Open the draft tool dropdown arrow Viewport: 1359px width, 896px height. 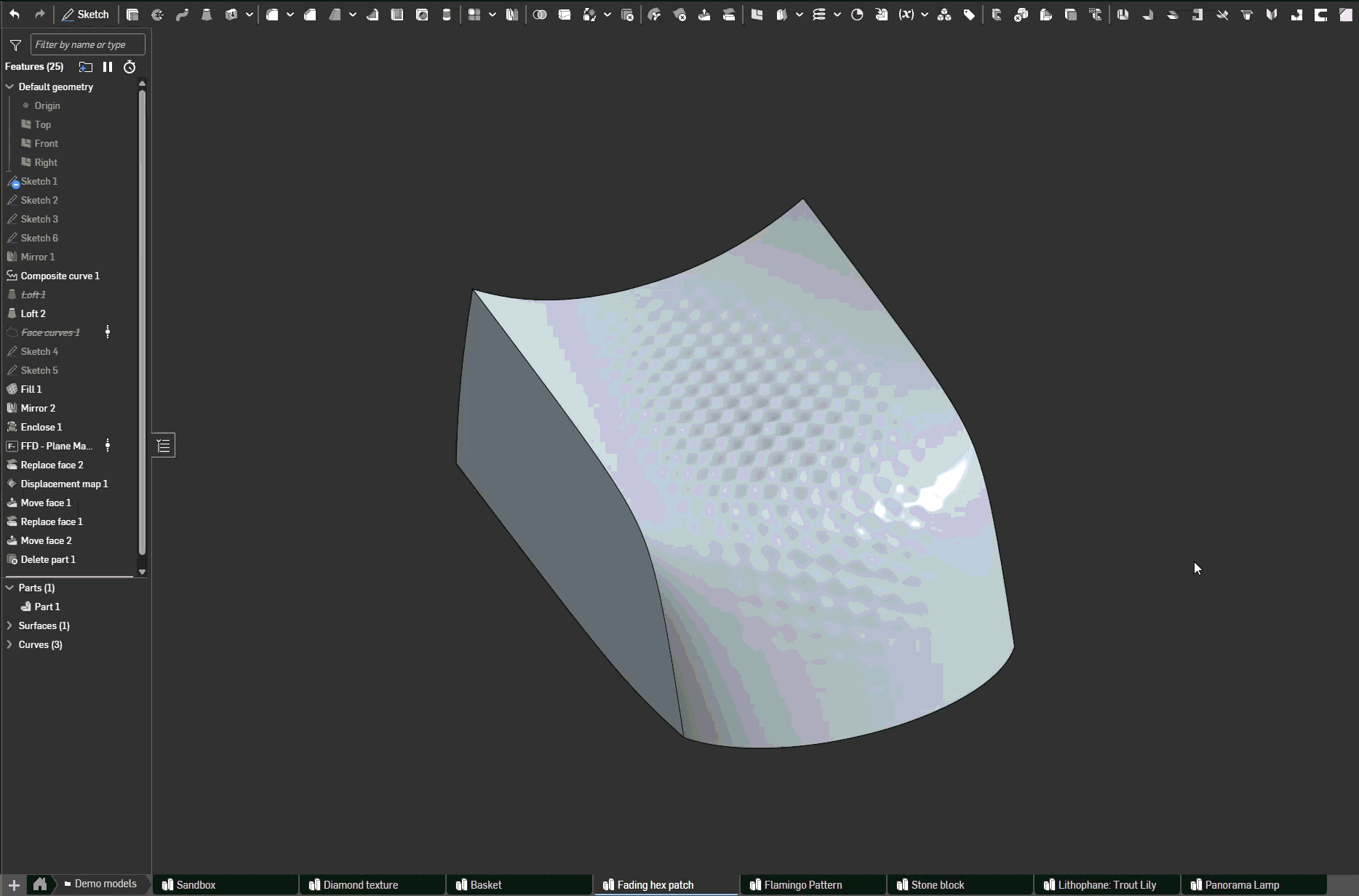point(353,15)
